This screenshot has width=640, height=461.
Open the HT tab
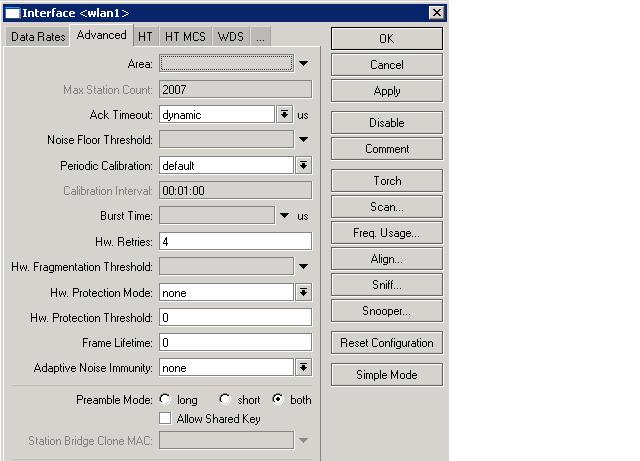(x=145, y=37)
